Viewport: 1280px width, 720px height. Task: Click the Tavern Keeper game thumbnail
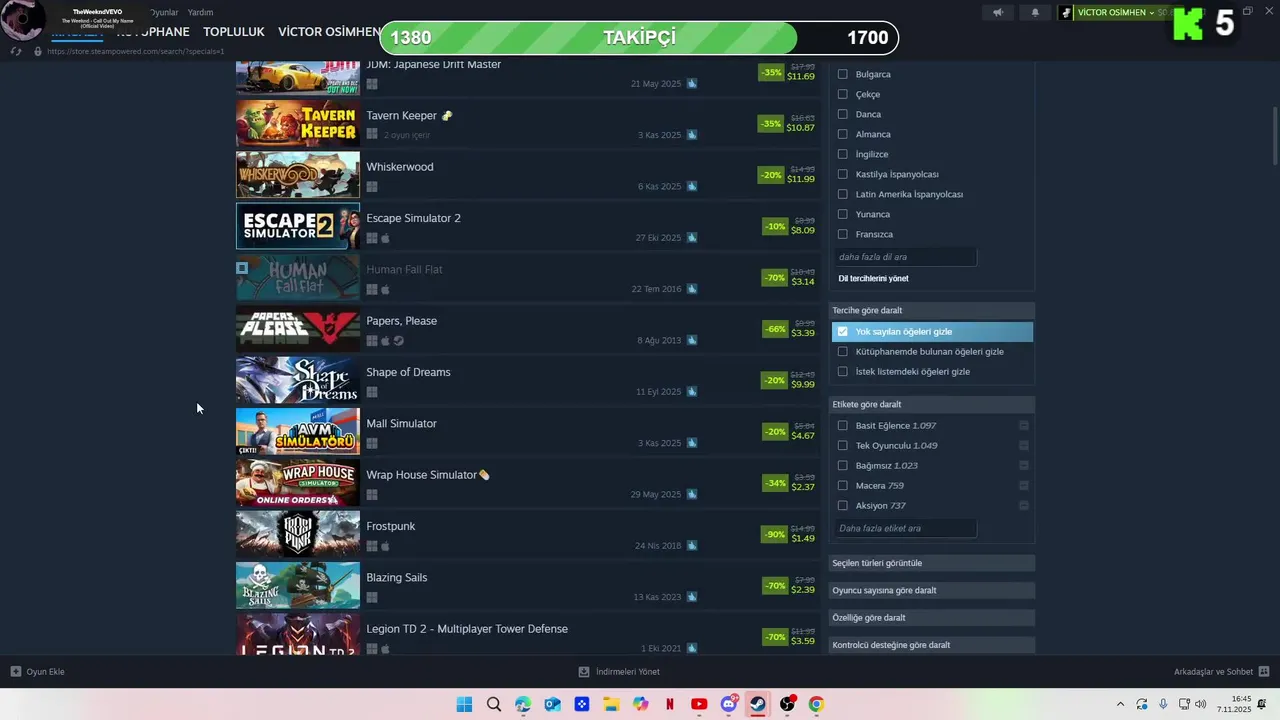pos(298,123)
